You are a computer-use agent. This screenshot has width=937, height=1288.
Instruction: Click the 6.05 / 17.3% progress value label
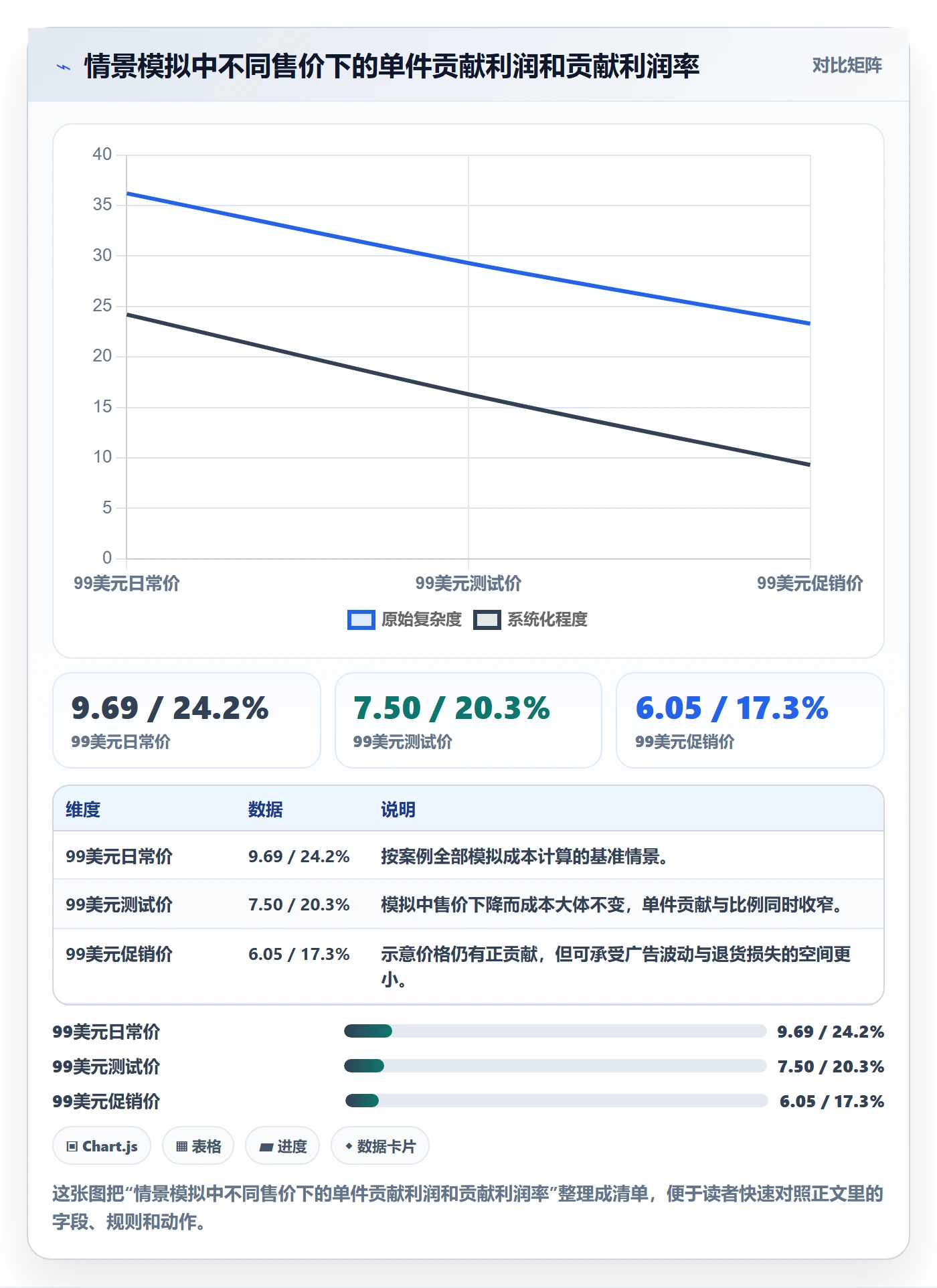pos(832,1101)
